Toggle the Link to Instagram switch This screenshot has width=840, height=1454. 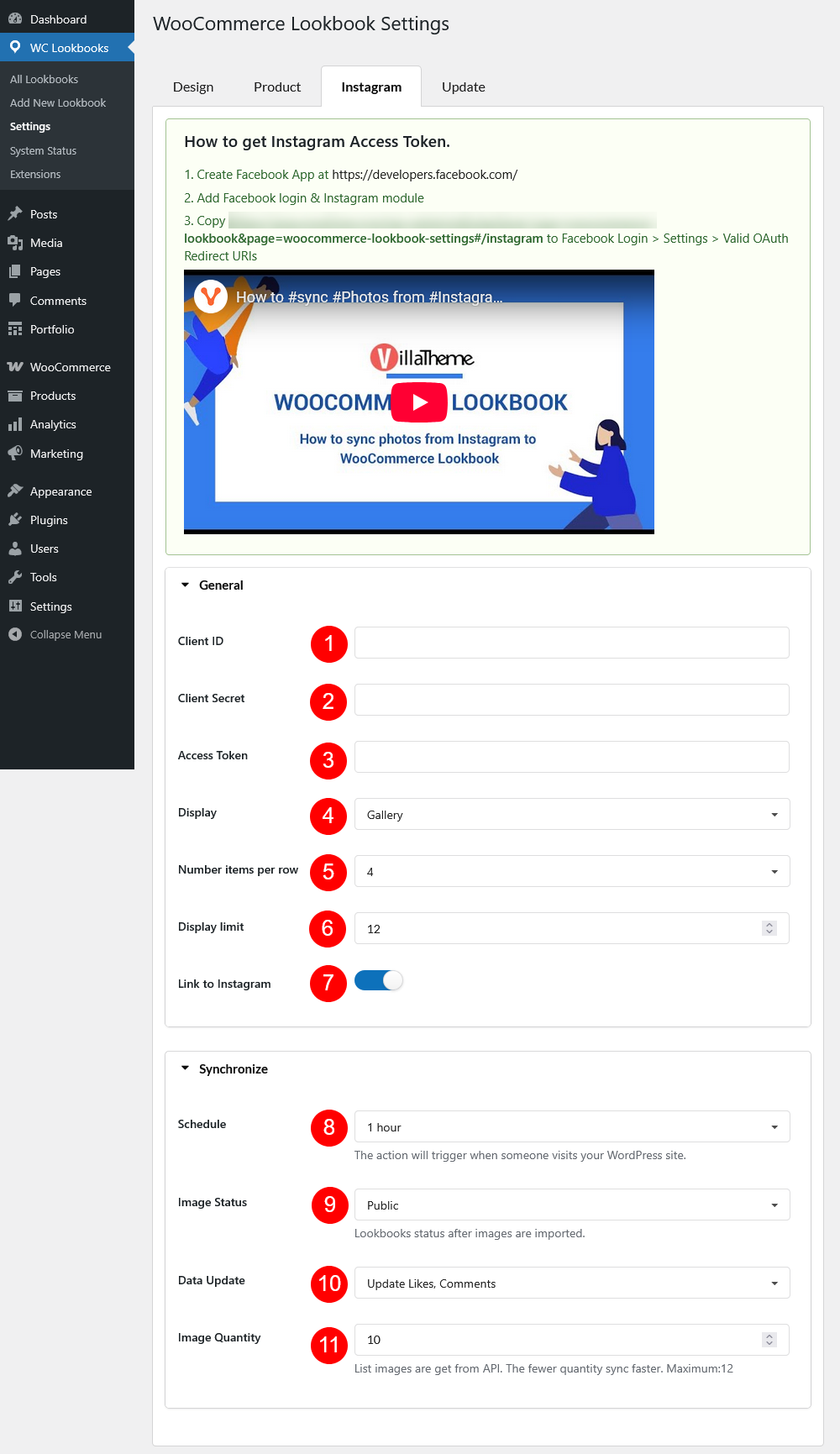click(x=379, y=980)
